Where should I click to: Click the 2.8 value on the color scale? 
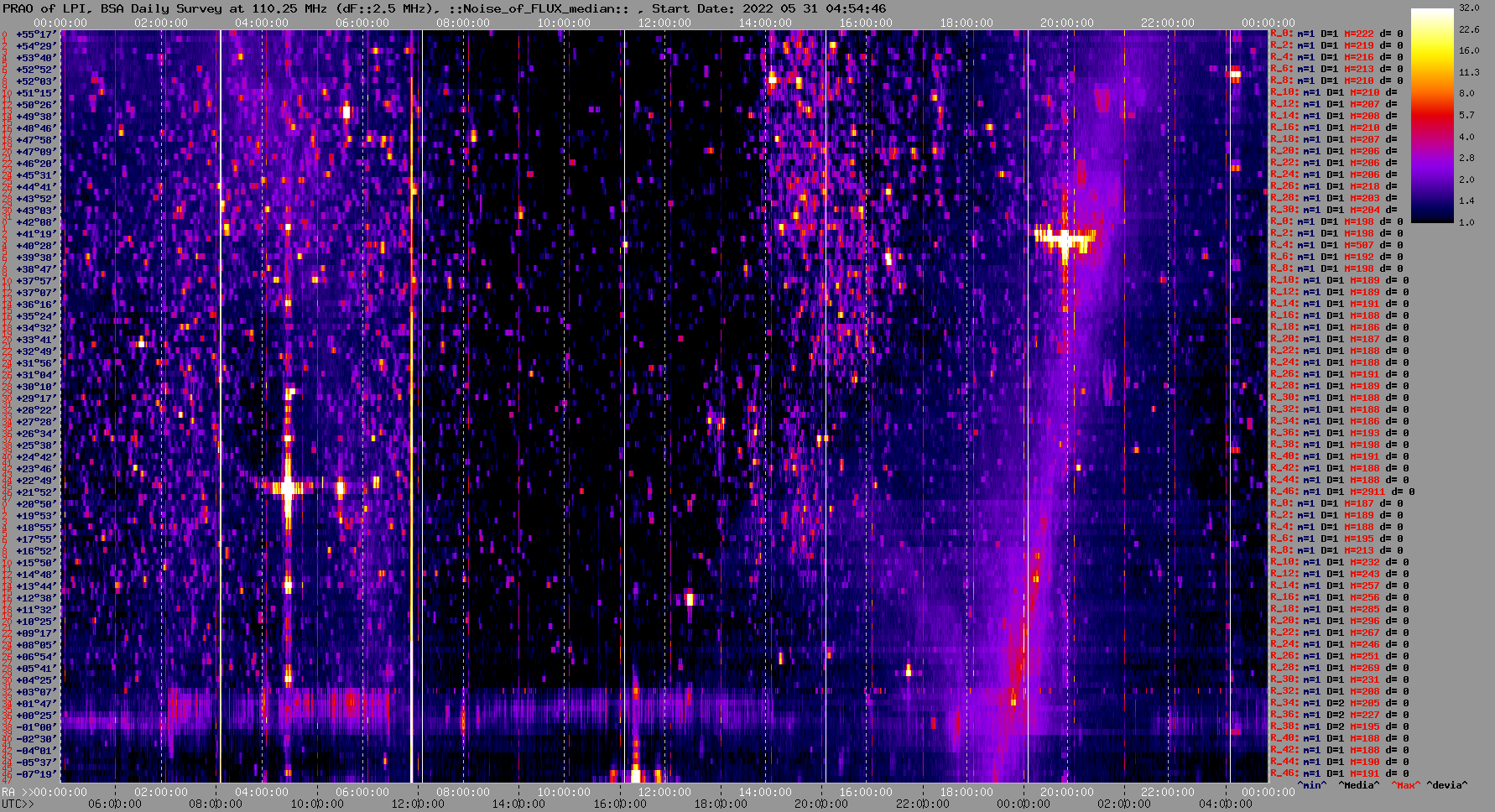tap(1466, 158)
